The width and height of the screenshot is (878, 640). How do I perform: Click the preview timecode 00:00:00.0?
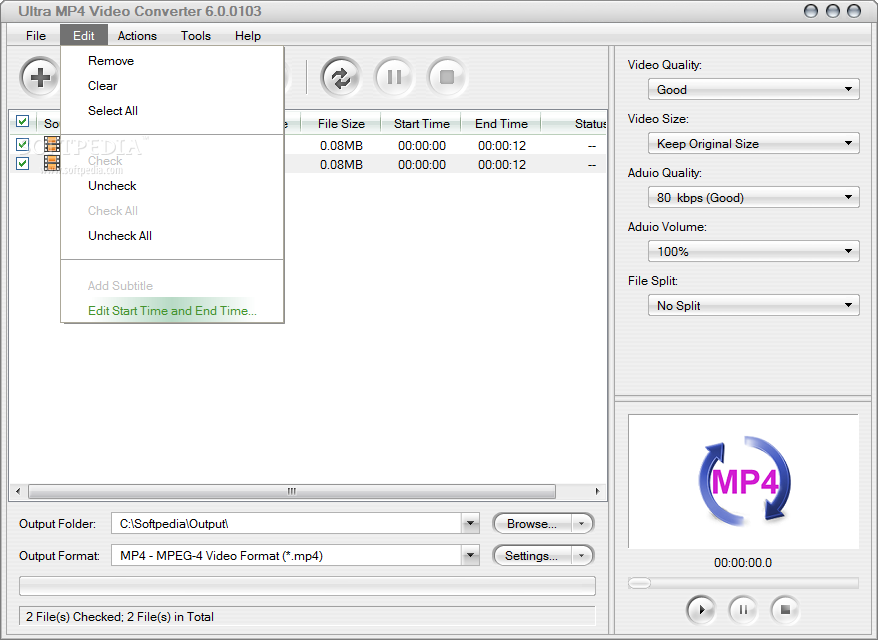click(x=742, y=562)
